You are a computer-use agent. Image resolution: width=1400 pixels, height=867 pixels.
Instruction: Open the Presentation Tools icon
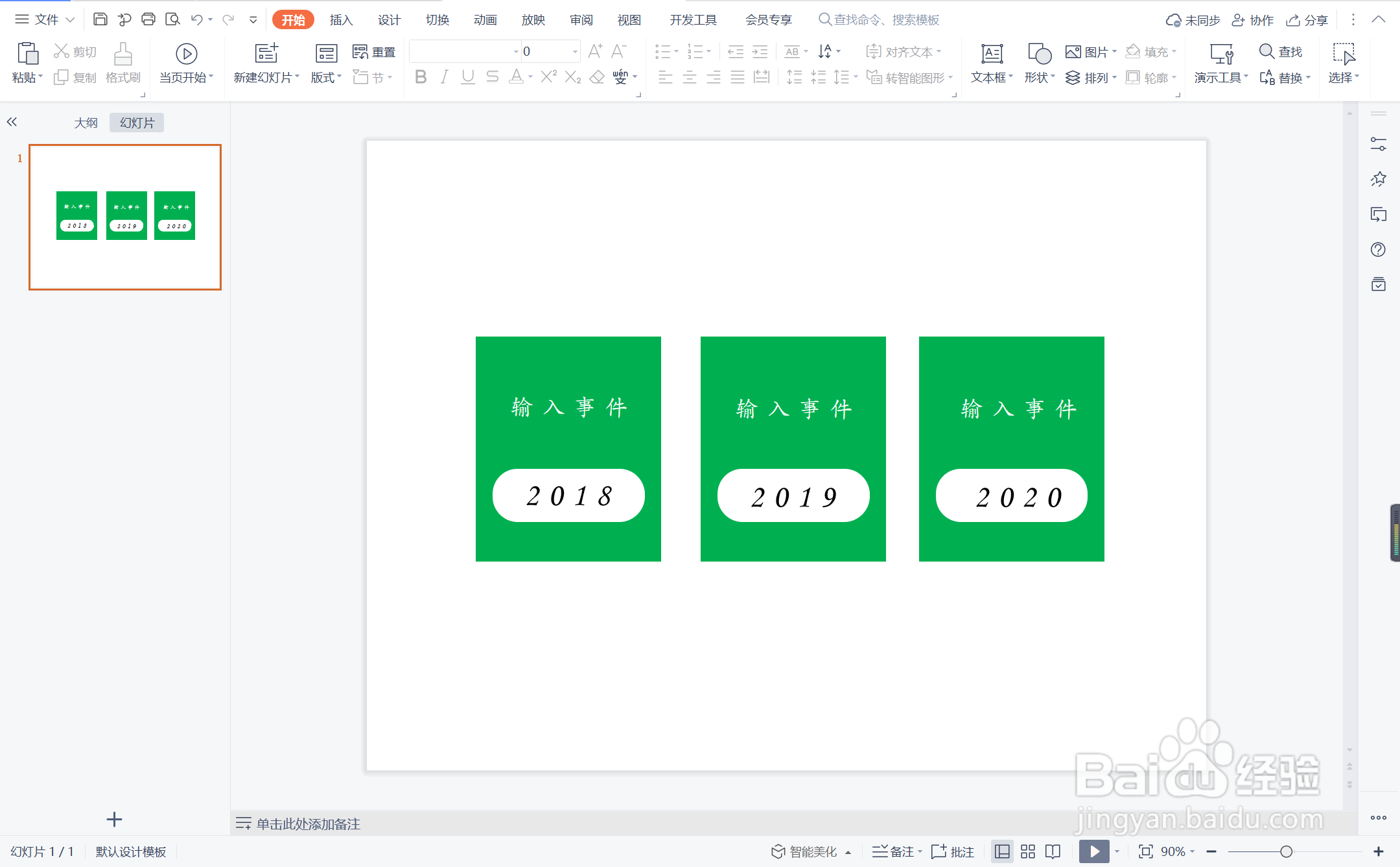1221,54
